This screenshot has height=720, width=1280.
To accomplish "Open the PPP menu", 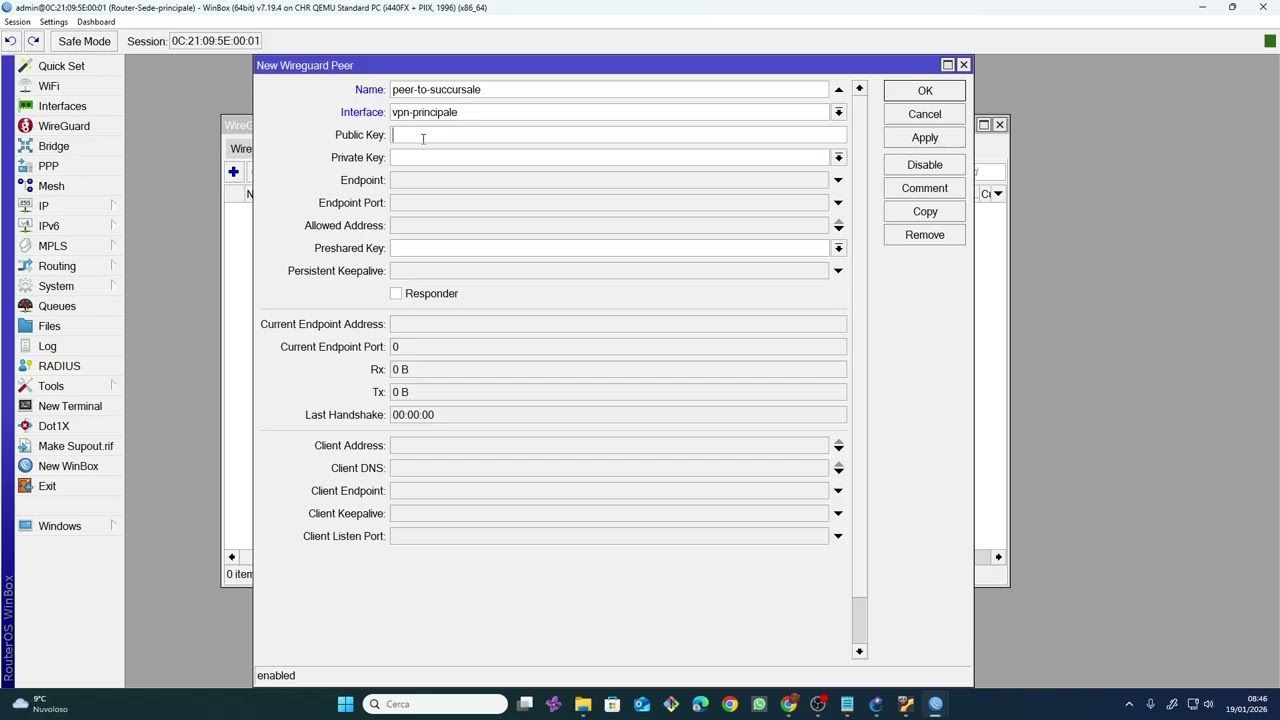I will (48, 166).
